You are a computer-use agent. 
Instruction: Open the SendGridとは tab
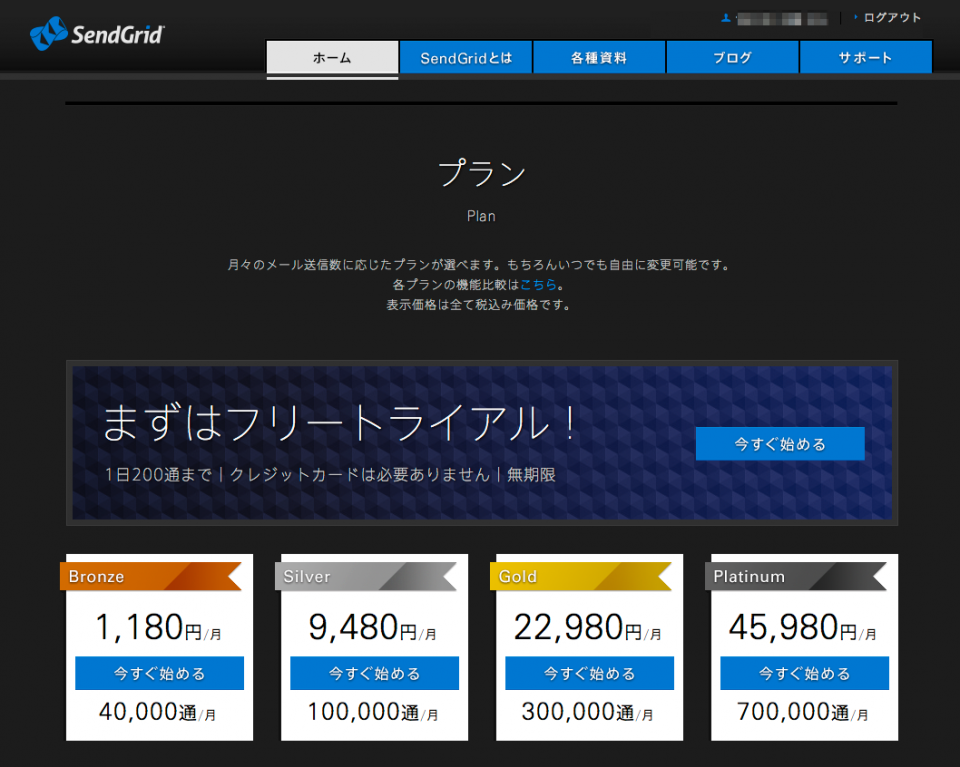[466, 57]
